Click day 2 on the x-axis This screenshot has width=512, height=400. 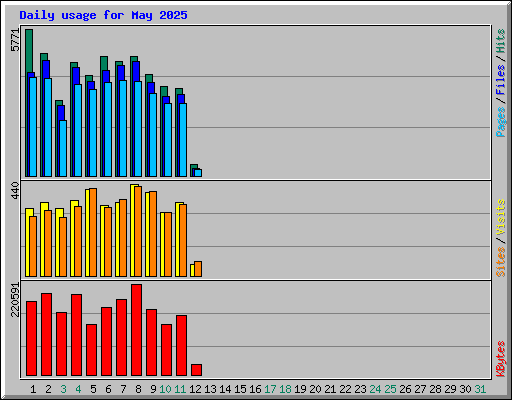[x=48, y=389]
